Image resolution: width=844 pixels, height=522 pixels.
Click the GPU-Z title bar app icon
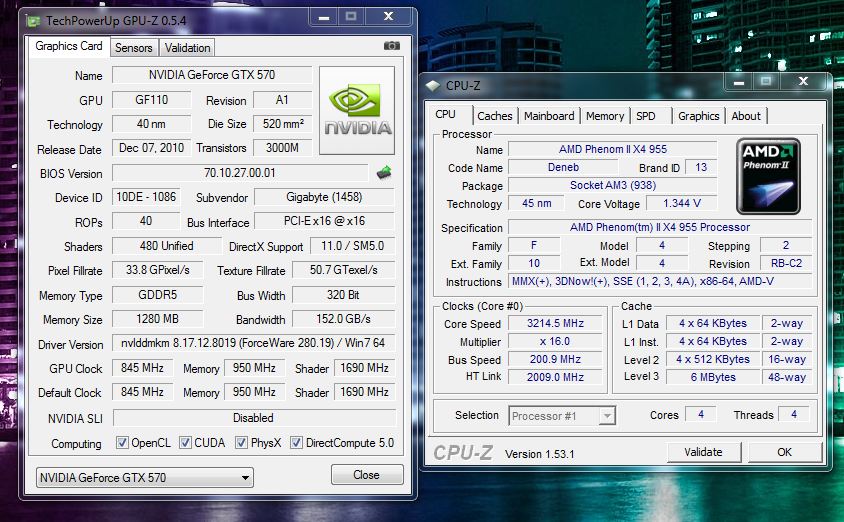pos(33,21)
